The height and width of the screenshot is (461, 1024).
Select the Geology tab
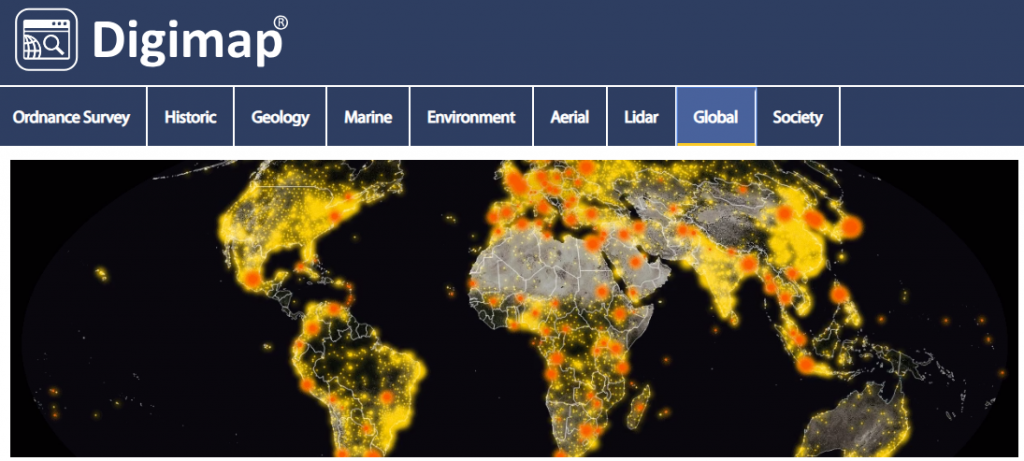pos(280,117)
